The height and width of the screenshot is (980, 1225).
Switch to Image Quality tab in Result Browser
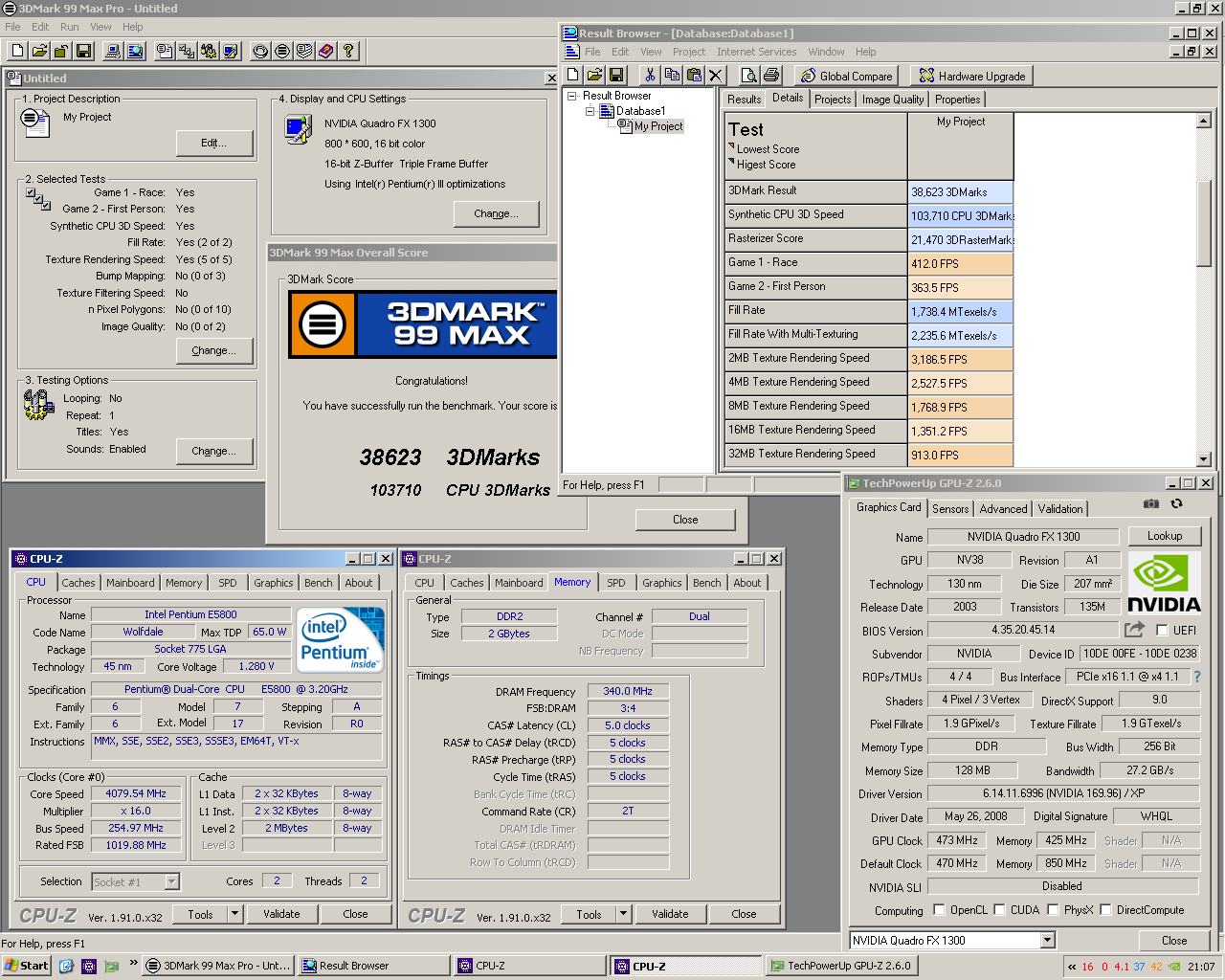893,100
